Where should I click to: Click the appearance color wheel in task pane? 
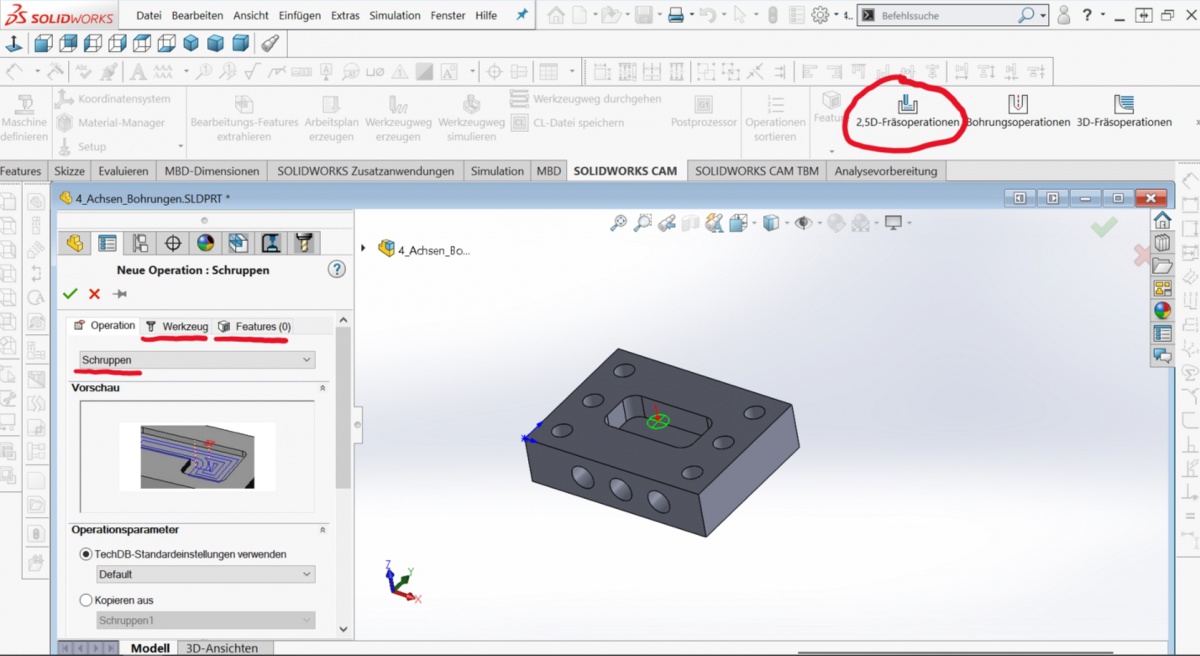tap(1162, 311)
